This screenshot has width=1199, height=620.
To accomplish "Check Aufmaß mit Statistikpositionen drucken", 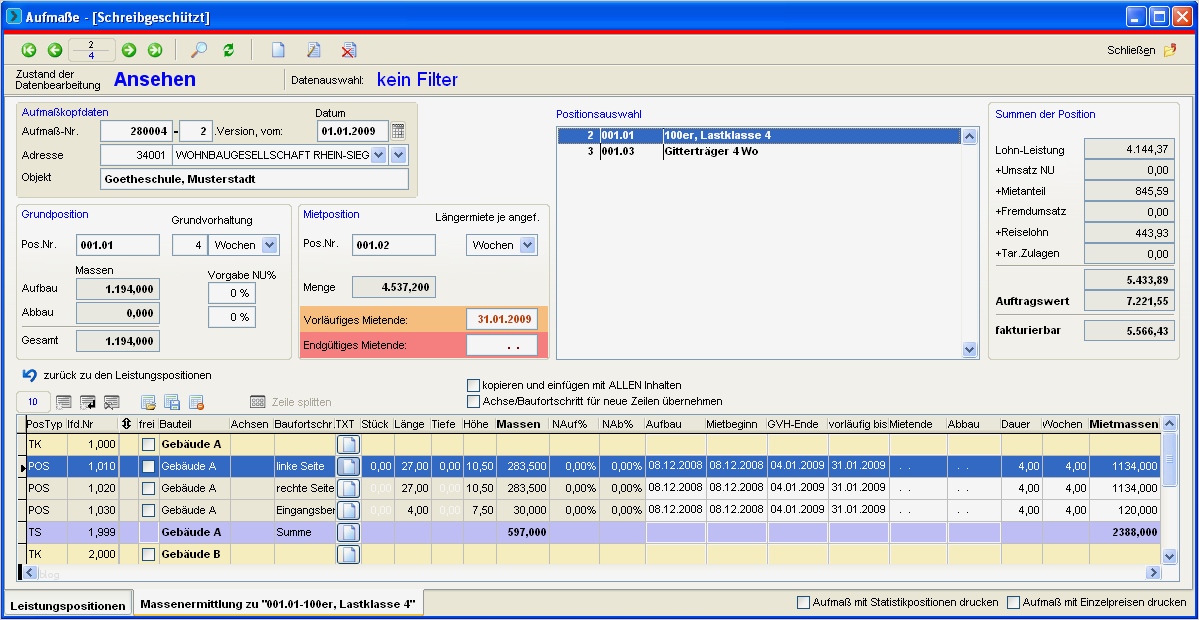I will coord(803,603).
